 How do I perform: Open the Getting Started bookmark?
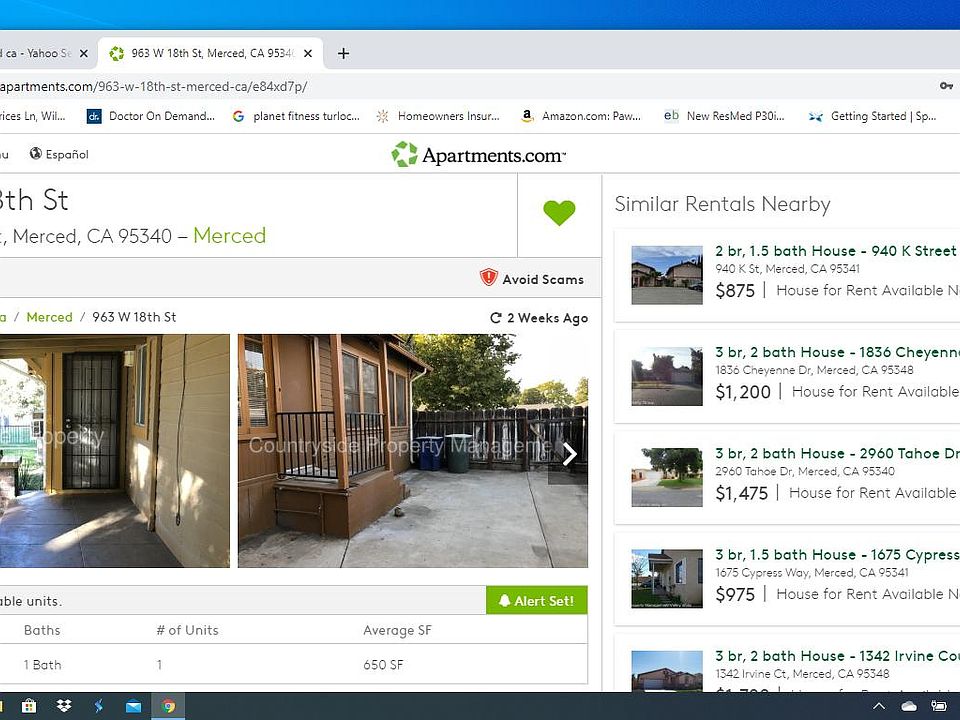pyautogui.click(x=872, y=116)
